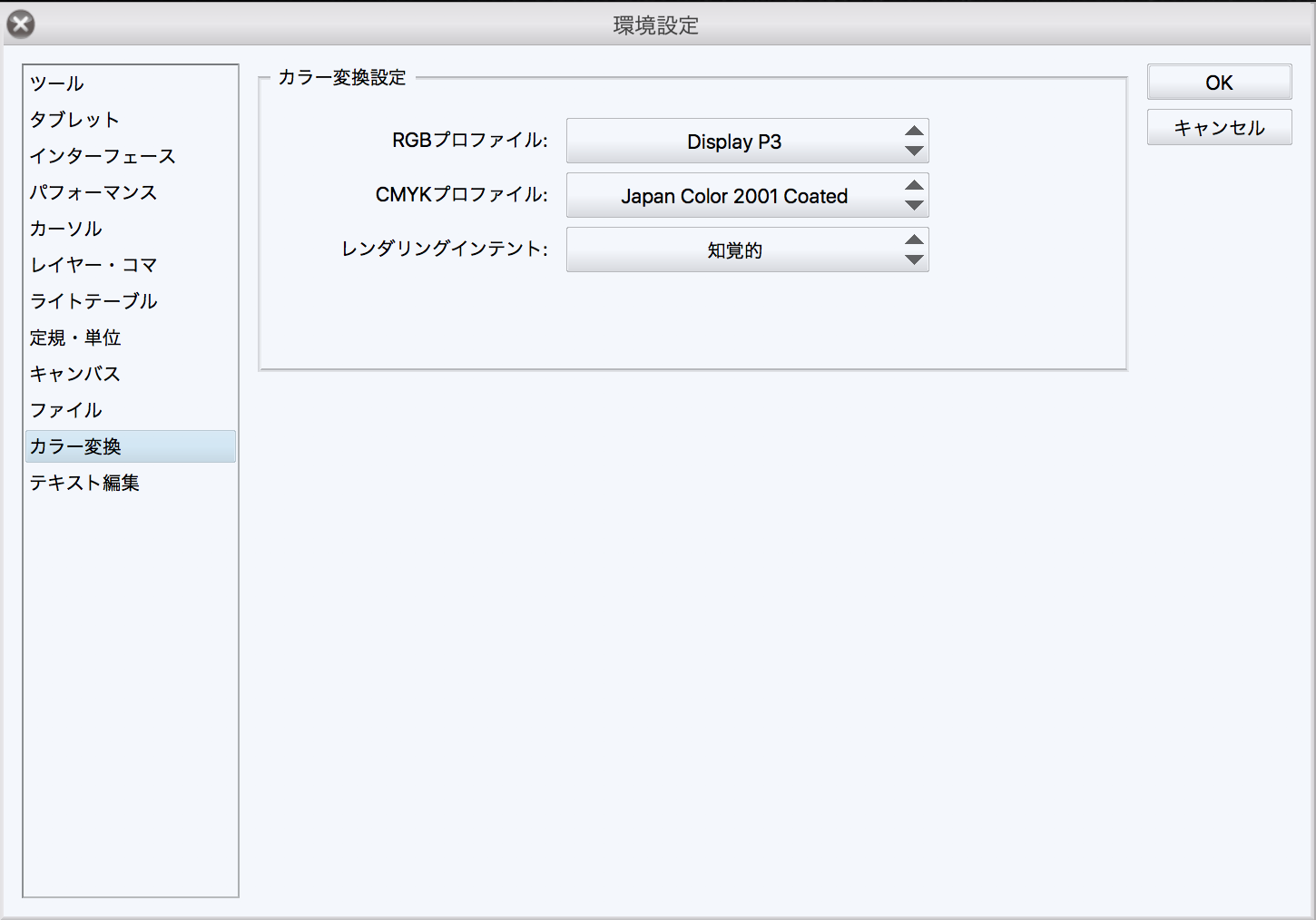The image size is (1316, 920).
Task: Select ライトテーブル category
Action: coord(131,301)
